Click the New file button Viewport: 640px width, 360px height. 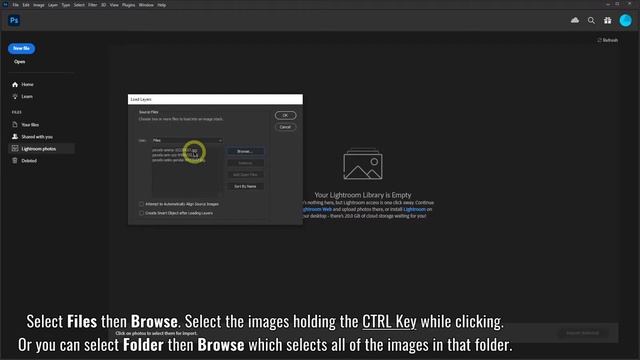point(21,48)
